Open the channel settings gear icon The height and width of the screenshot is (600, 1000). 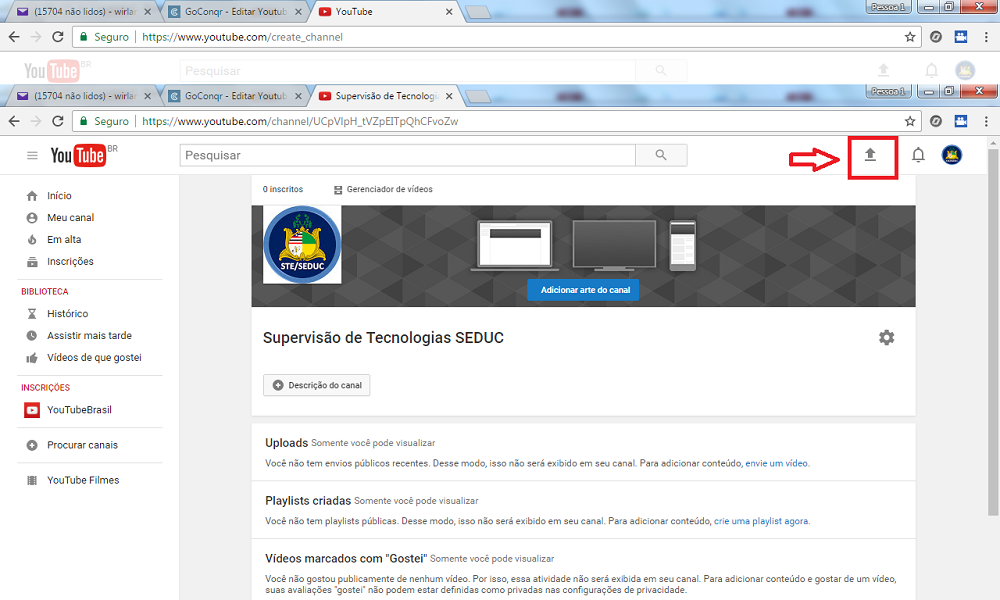point(886,338)
